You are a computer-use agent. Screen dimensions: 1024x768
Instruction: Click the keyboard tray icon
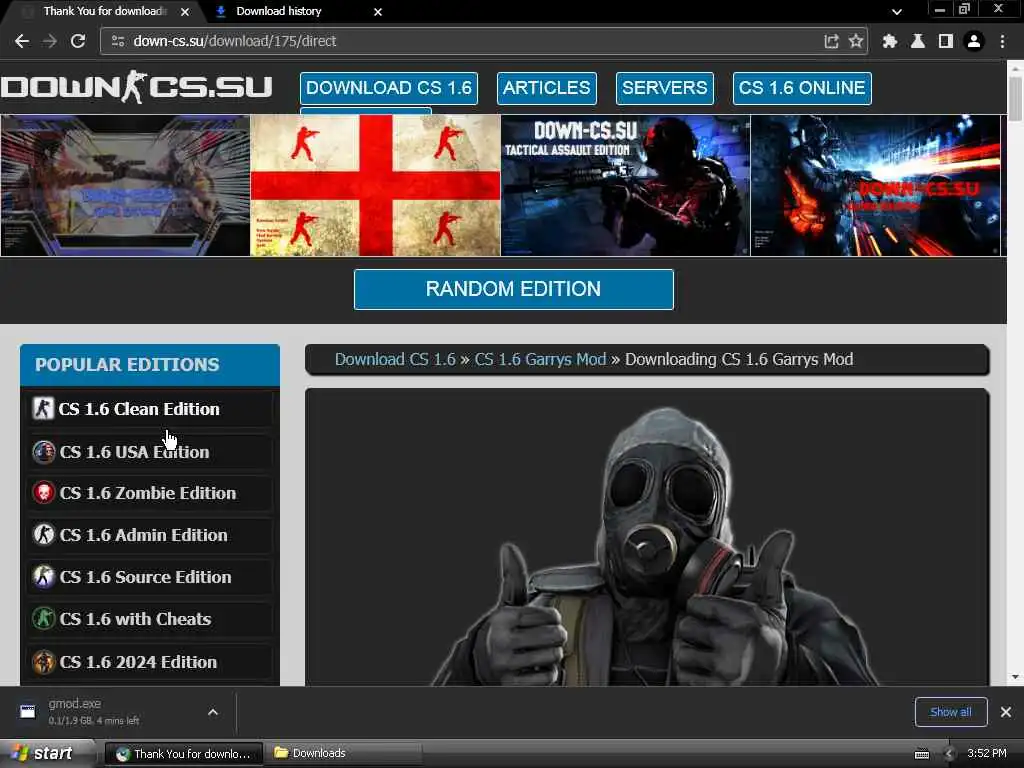[x=921, y=754]
